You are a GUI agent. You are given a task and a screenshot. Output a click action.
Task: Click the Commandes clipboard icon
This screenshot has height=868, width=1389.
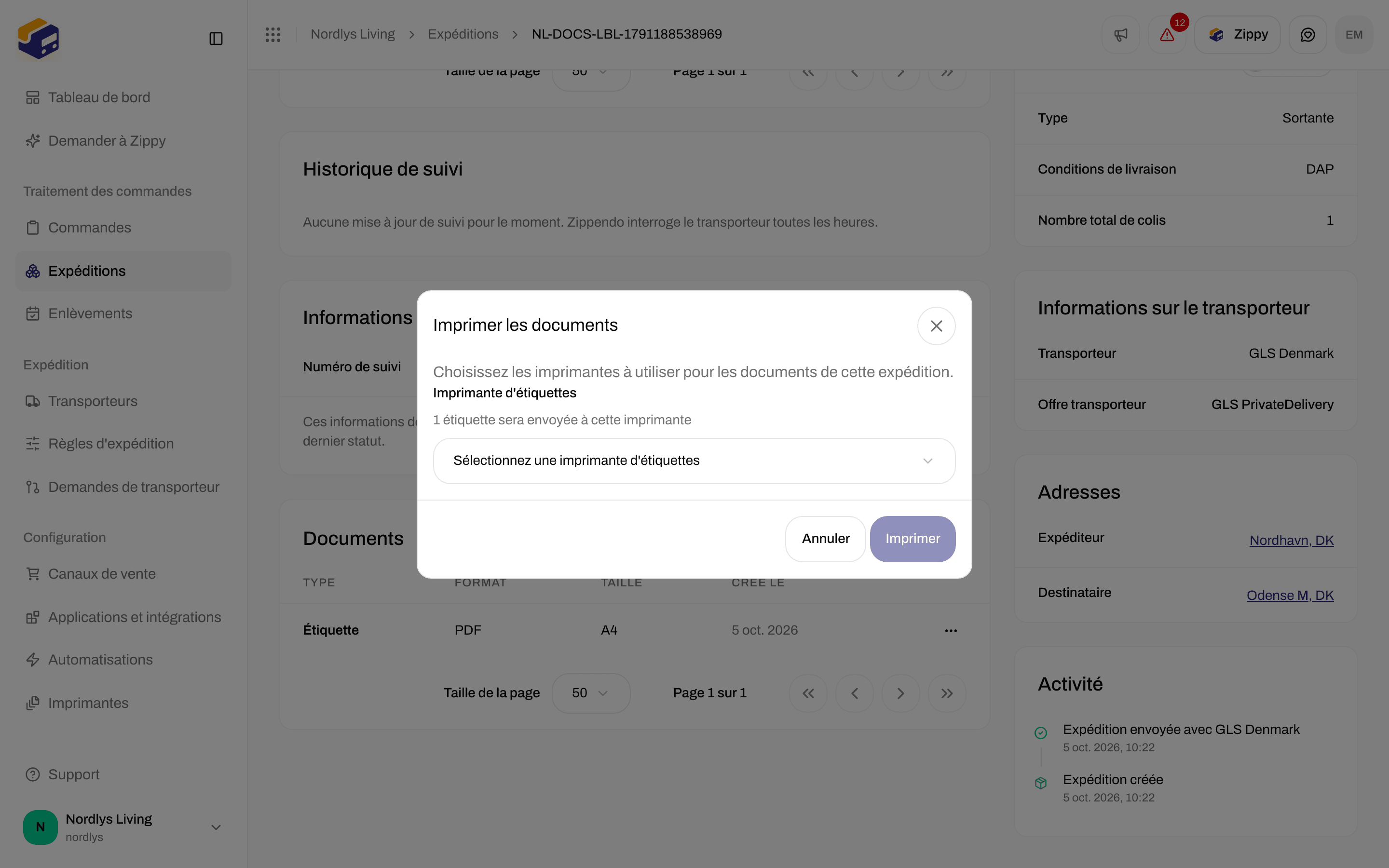(x=33, y=227)
